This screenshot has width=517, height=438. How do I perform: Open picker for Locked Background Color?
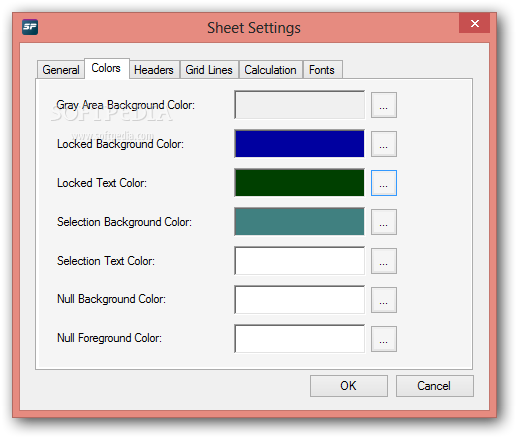coord(384,144)
